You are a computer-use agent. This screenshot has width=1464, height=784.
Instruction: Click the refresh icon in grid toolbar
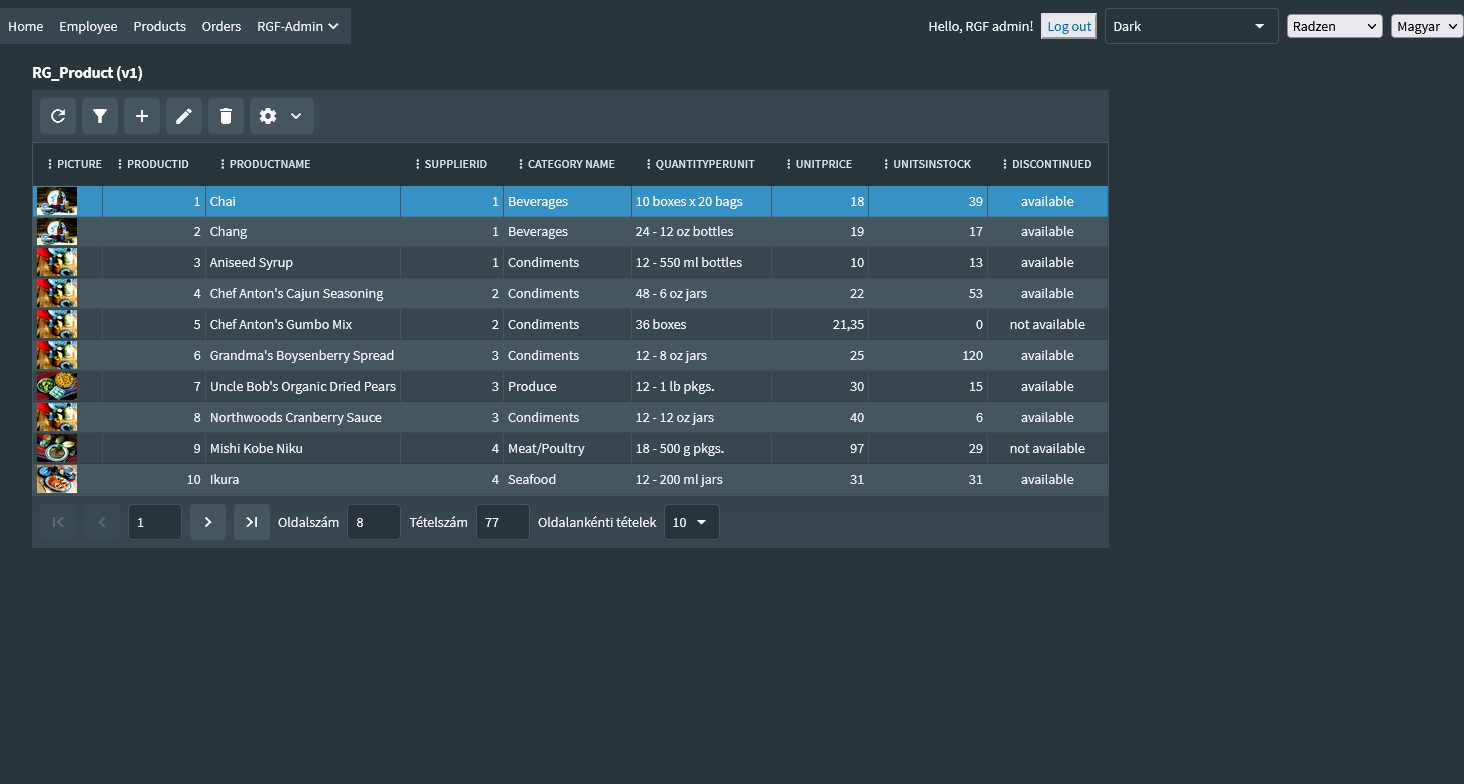[58, 116]
